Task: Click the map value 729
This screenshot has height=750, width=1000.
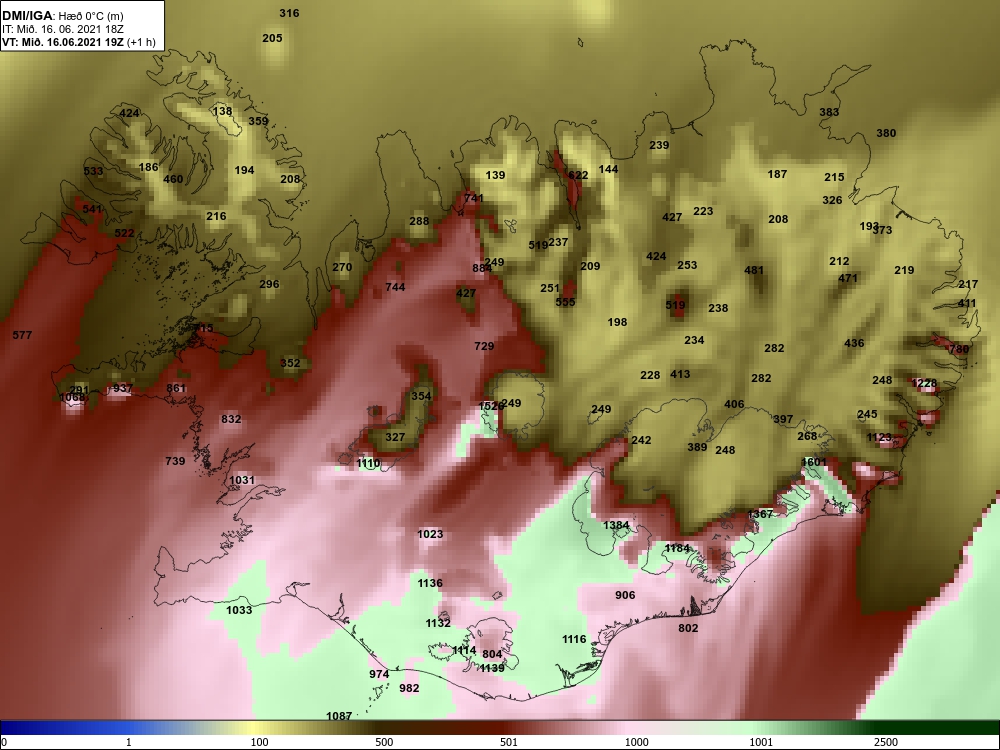Action: click(x=485, y=346)
